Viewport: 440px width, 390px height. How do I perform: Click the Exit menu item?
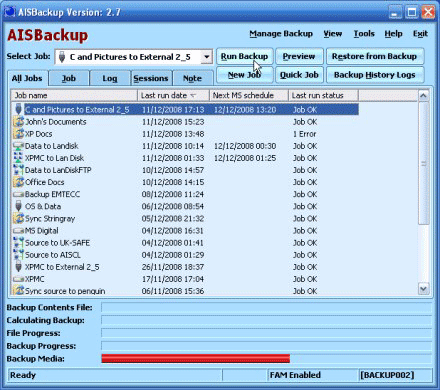(x=420, y=34)
